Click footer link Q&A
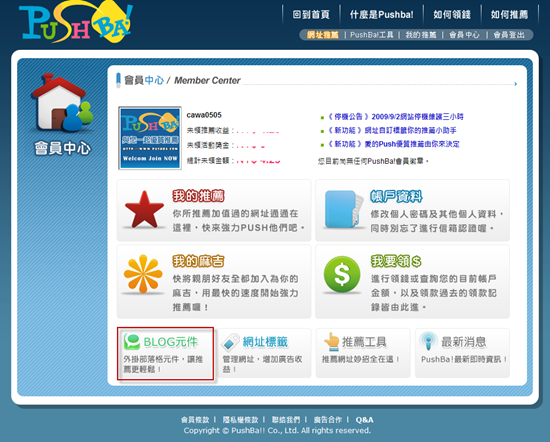This screenshot has height=442, width=550. [364, 420]
